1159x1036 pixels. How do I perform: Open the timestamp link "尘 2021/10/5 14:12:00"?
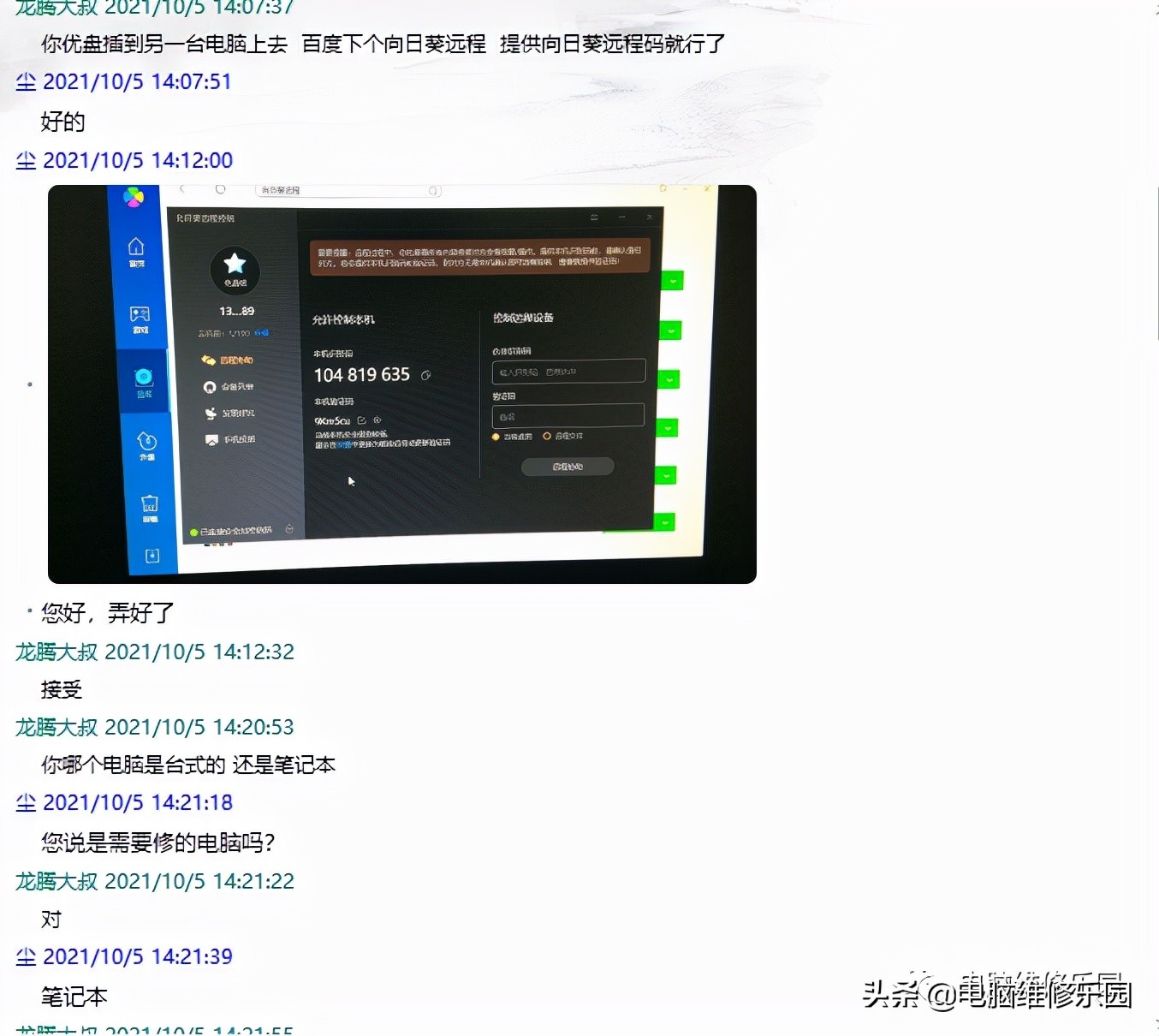122,160
